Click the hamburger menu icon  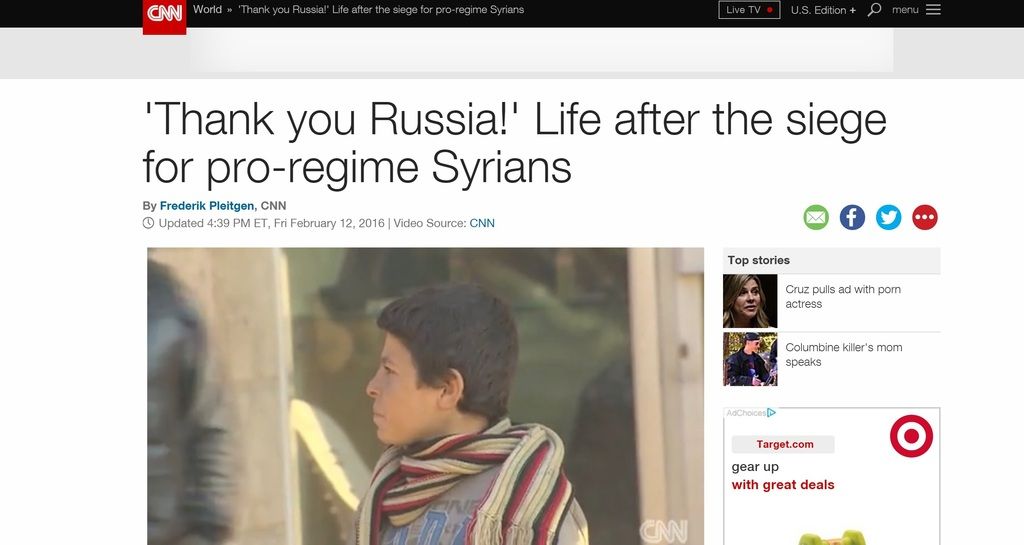tap(933, 10)
